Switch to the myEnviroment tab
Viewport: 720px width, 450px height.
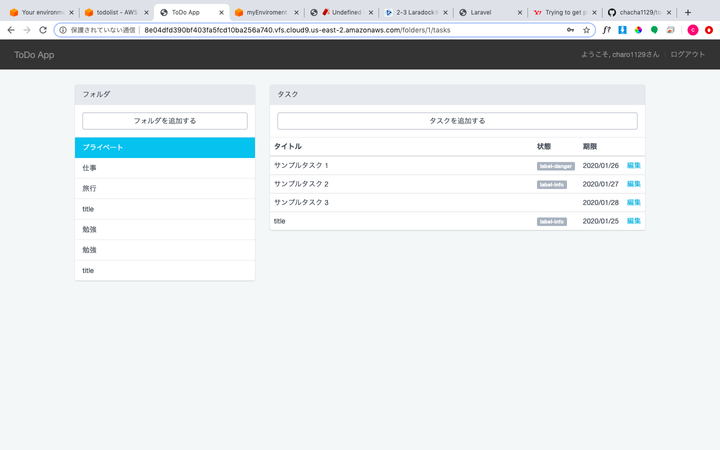266,12
